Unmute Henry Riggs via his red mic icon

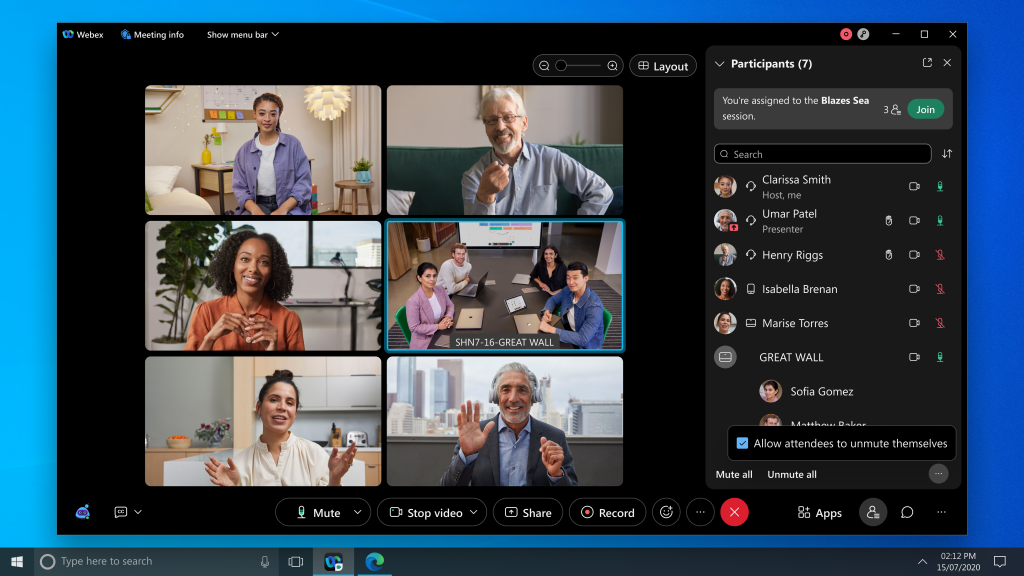coord(939,255)
